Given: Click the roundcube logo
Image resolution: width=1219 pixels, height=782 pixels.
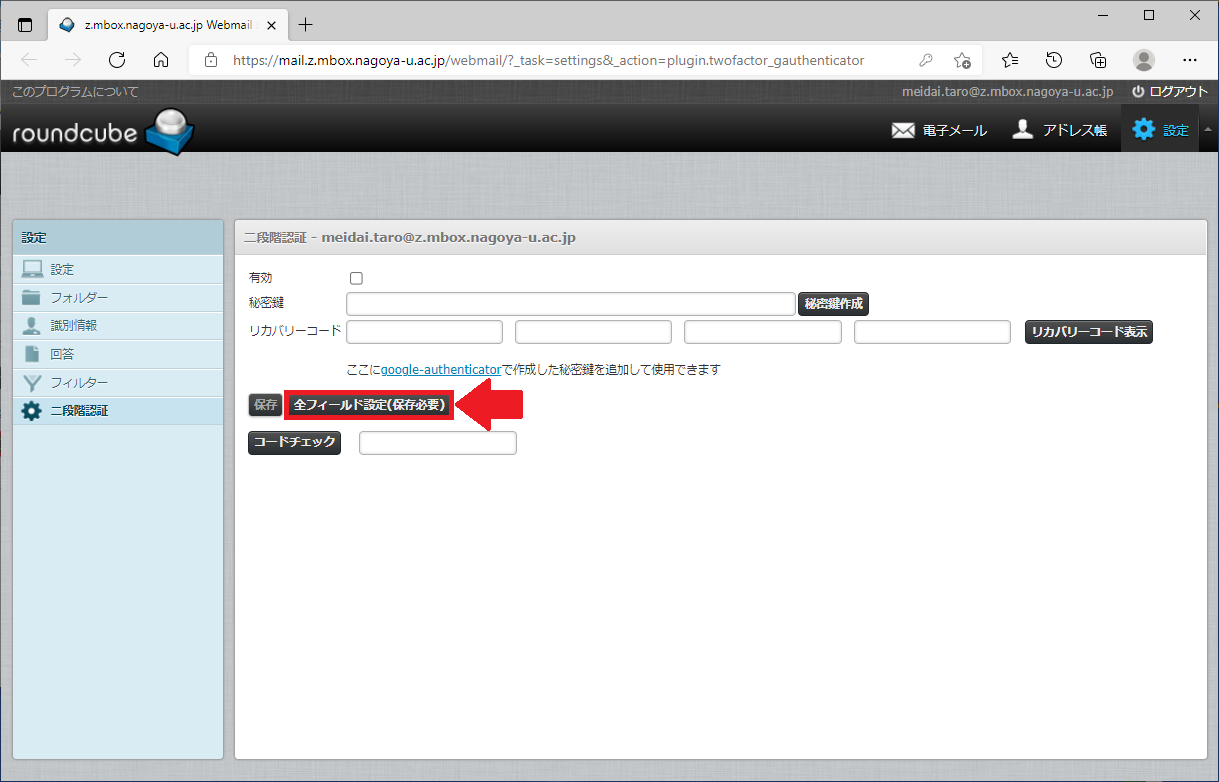Looking at the screenshot, I should coord(103,131).
